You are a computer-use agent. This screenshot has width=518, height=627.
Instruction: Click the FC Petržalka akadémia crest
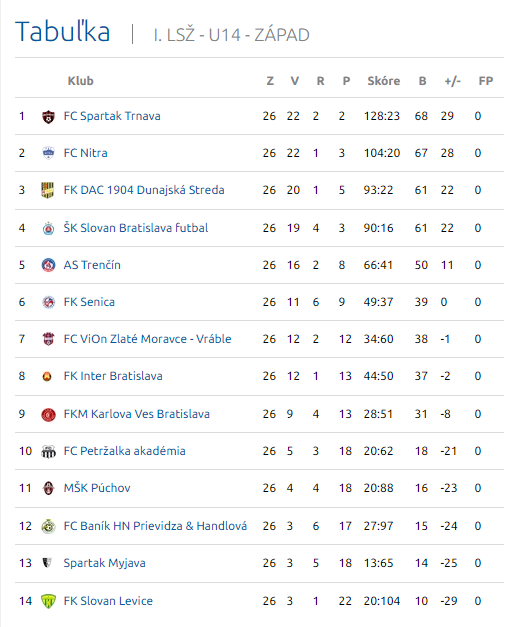coord(48,451)
